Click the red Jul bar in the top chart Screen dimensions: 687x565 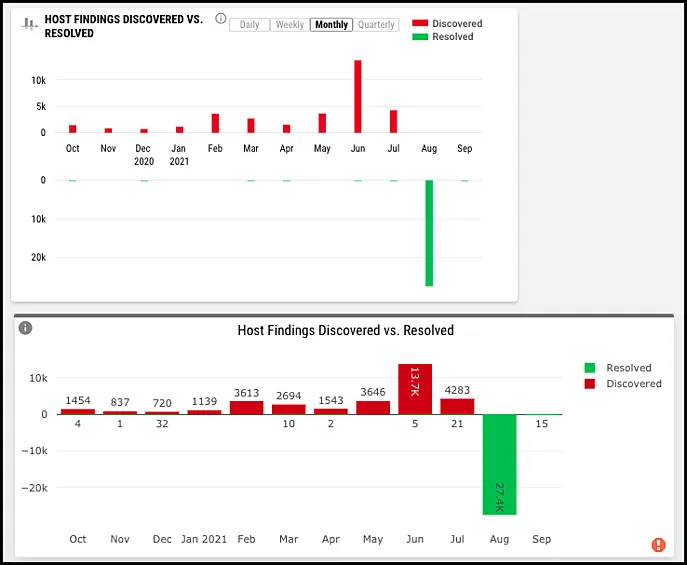pos(393,121)
